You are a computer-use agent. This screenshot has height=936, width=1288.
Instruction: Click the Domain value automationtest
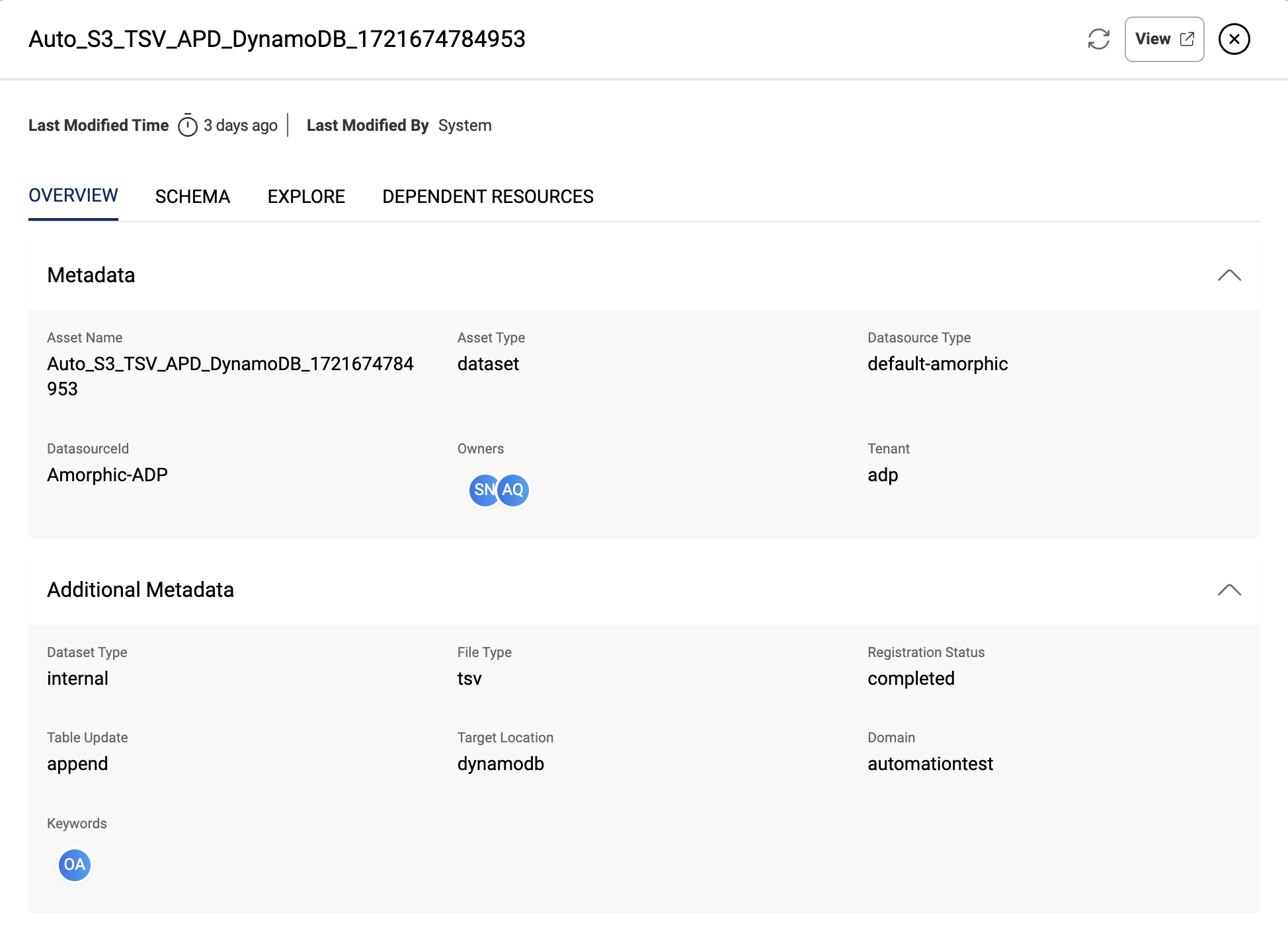930,763
